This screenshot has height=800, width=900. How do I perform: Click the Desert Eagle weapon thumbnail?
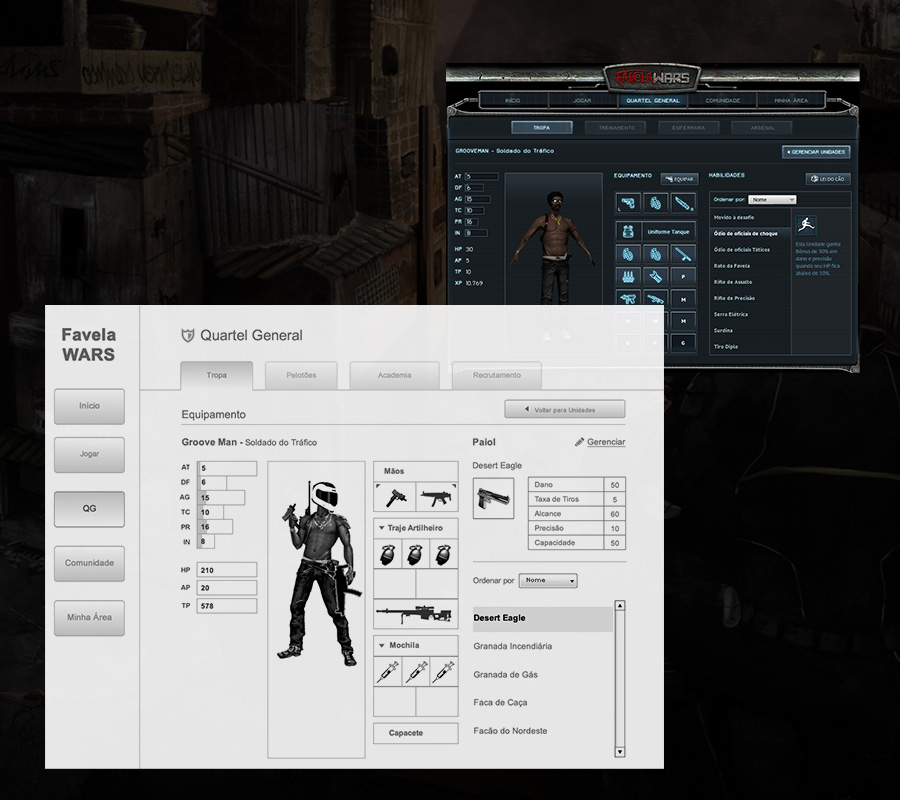493,498
